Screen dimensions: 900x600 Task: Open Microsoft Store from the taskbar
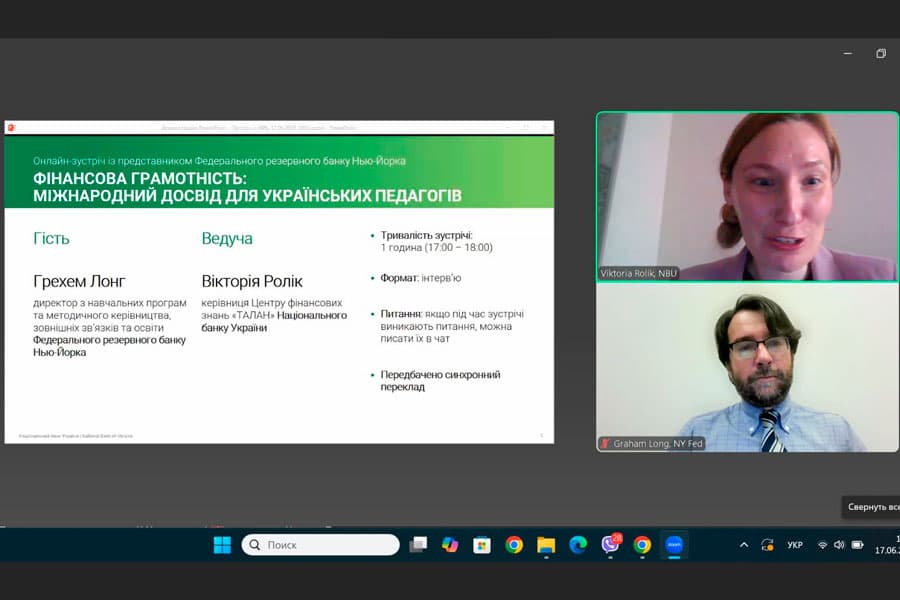click(x=482, y=545)
